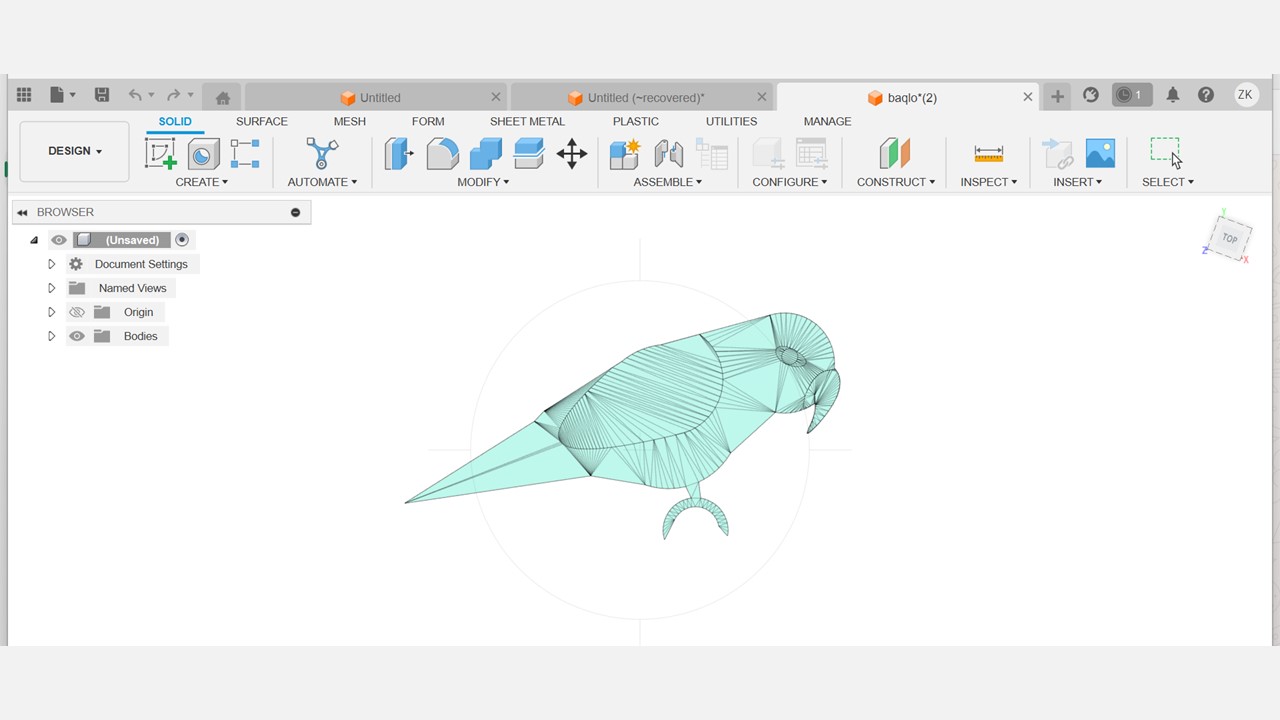This screenshot has height=720, width=1280.
Task: Open the Data Panel grid icon
Action: point(24,95)
